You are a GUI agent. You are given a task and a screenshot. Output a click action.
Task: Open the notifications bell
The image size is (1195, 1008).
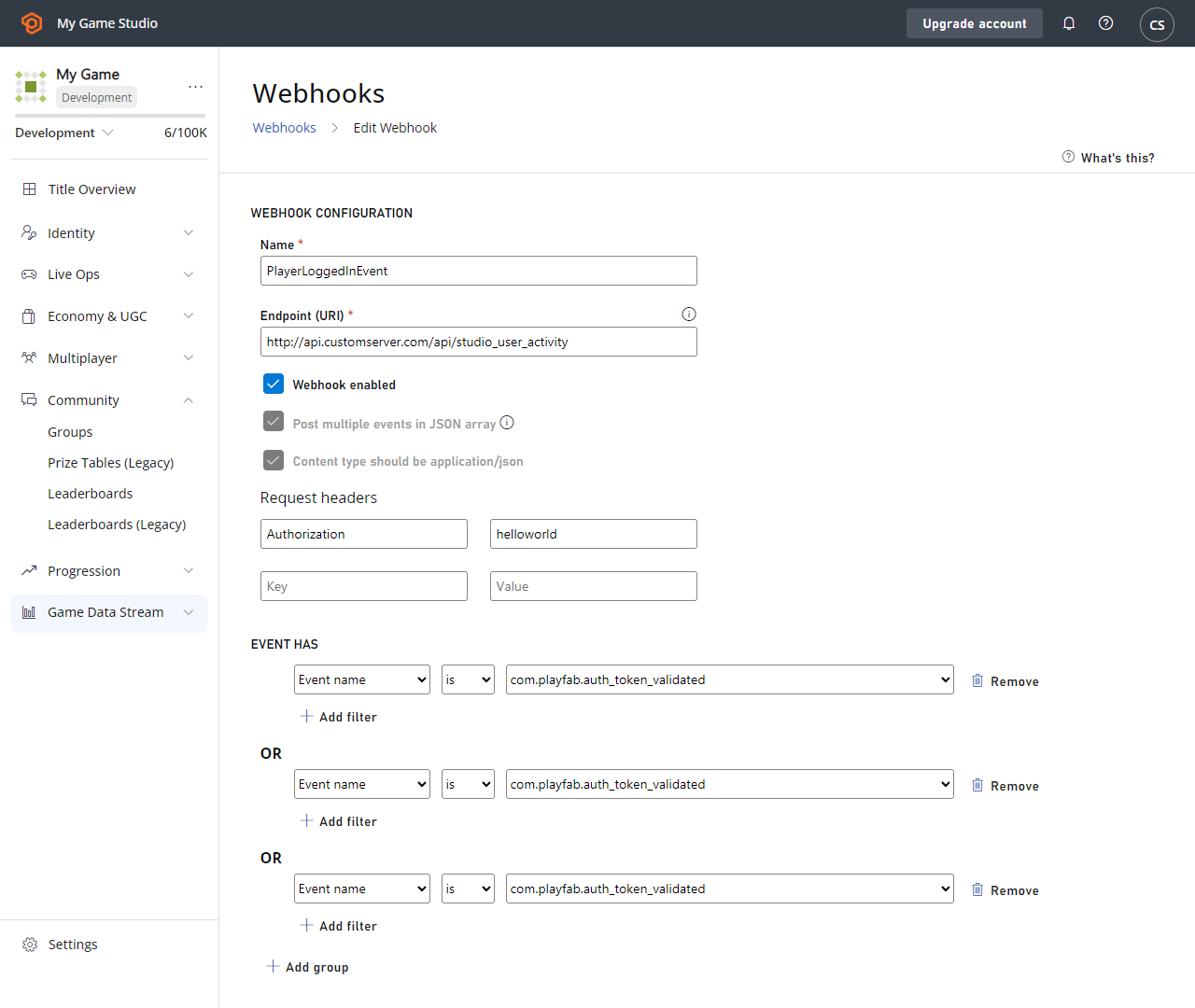[x=1069, y=23]
